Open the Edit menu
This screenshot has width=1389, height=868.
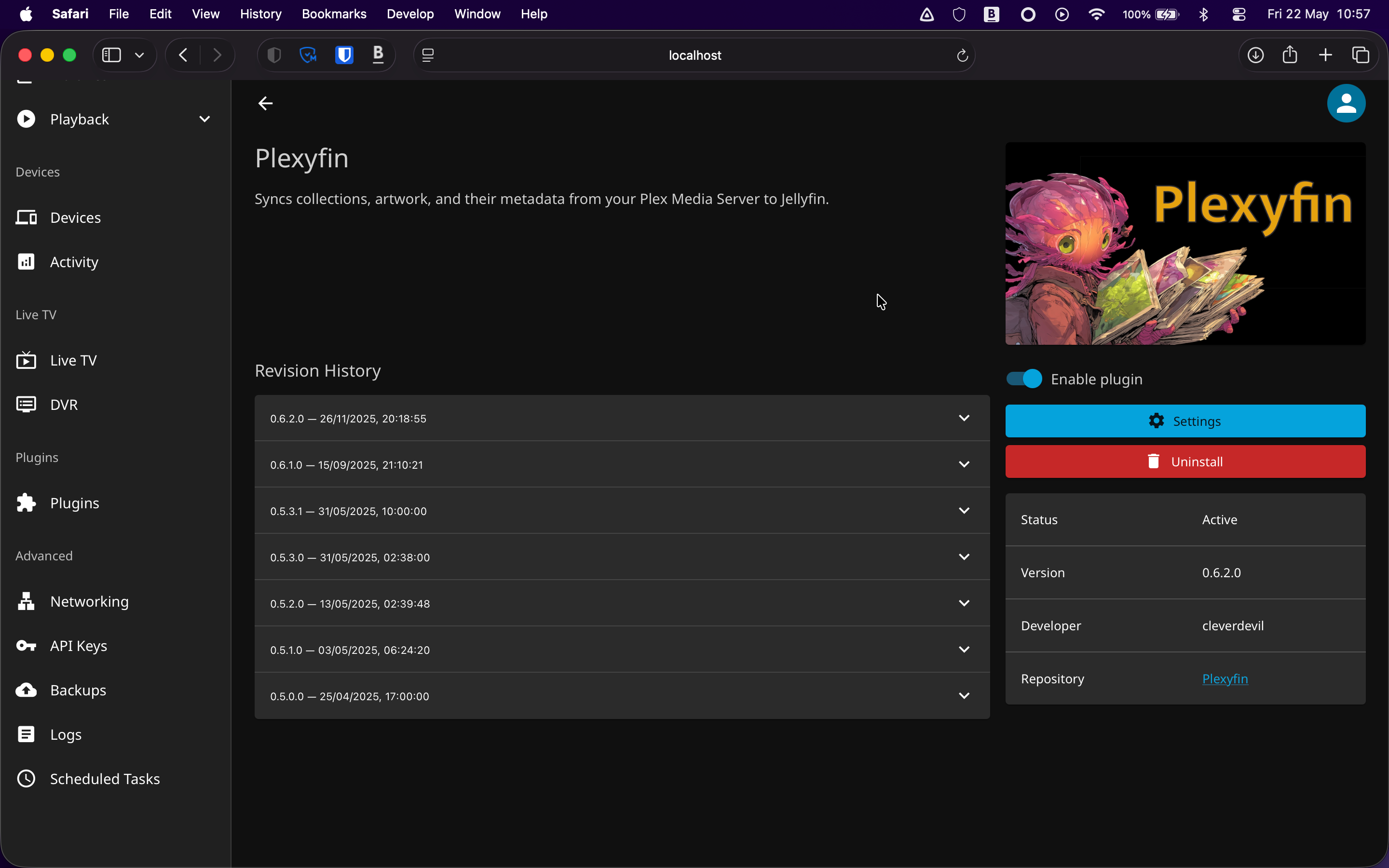160,14
